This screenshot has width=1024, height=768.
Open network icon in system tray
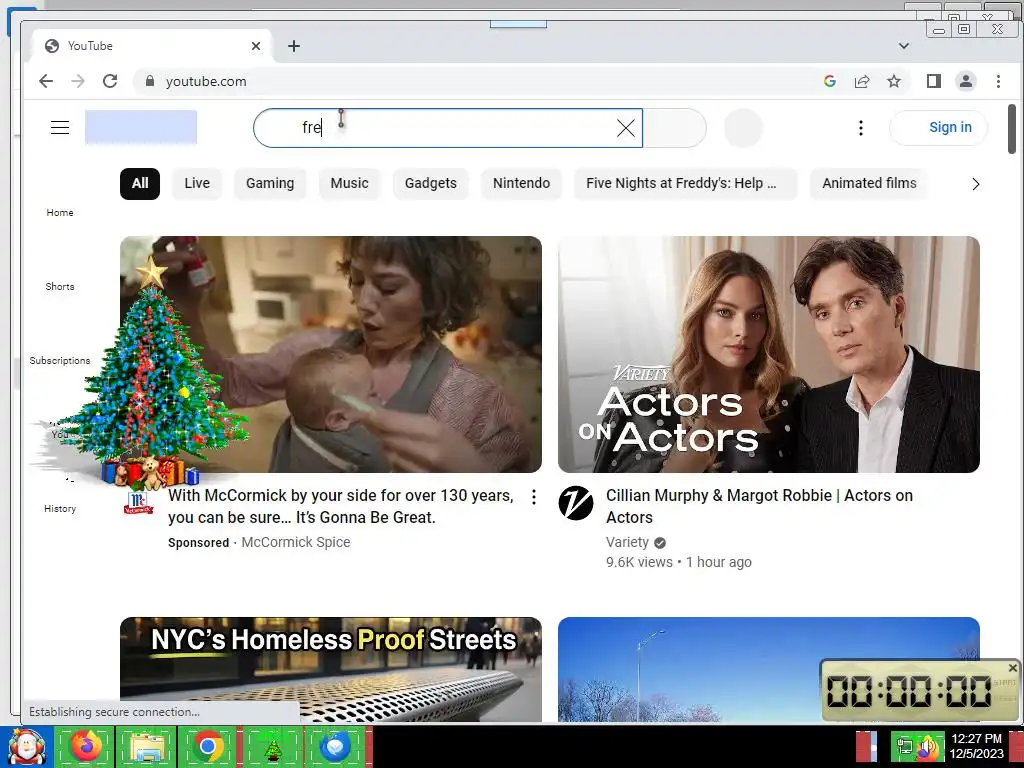(x=905, y=746)
